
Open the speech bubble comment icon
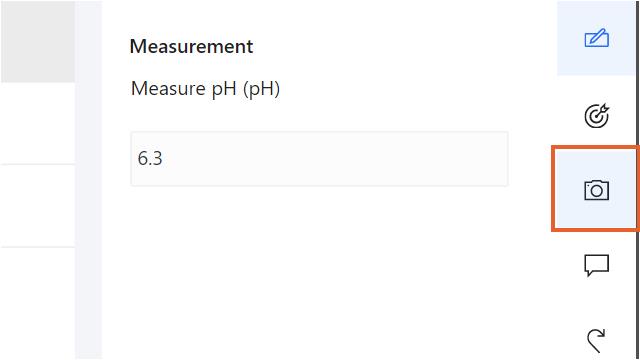(596, 265)
